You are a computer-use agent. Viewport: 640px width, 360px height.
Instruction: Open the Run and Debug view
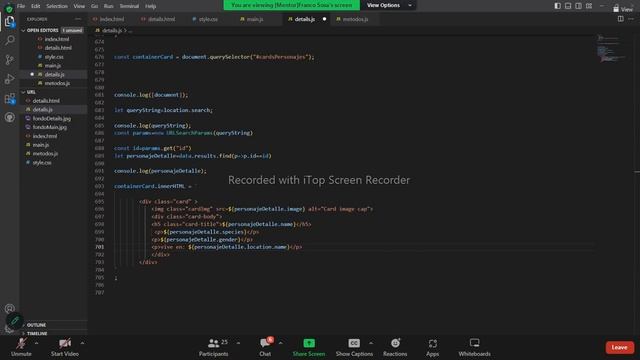click(9, 79)
